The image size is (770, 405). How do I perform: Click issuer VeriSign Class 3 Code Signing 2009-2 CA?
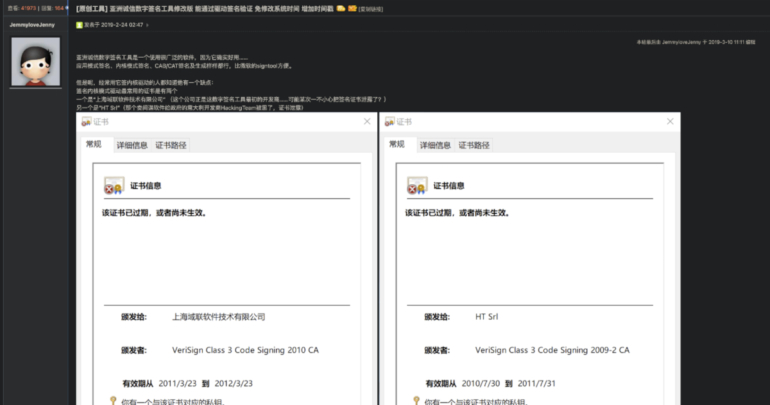(552, 350)
